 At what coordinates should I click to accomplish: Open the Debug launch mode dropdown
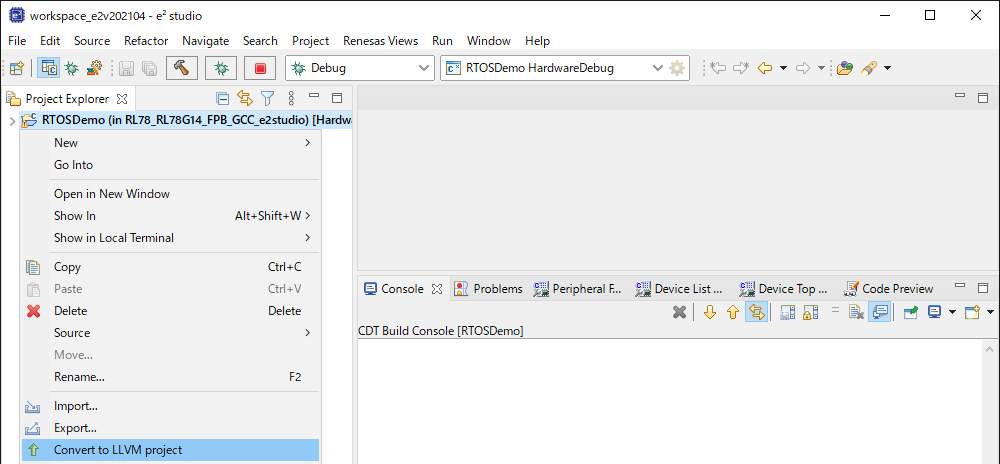(x=423, y=68)
